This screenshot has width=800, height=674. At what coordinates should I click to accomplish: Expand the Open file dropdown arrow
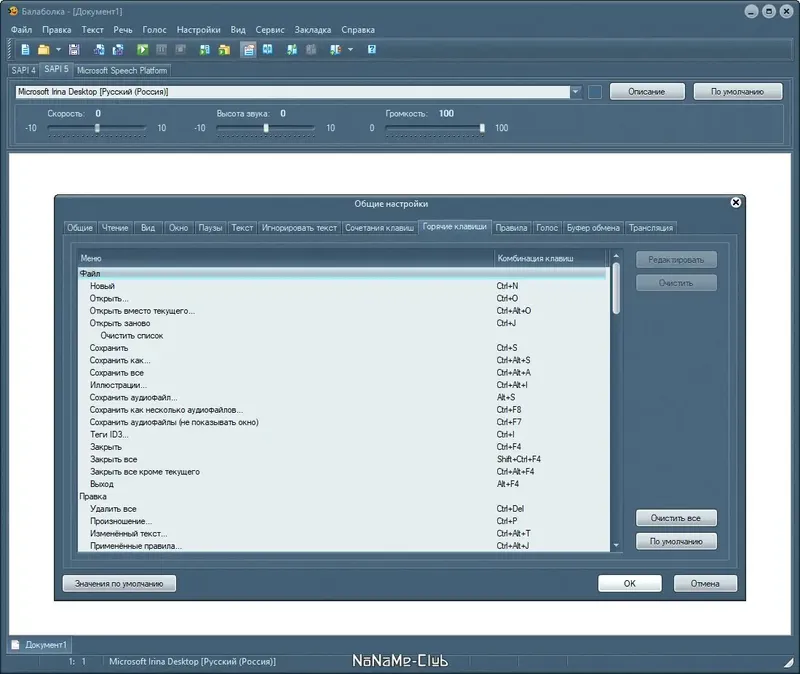(58, 49)
